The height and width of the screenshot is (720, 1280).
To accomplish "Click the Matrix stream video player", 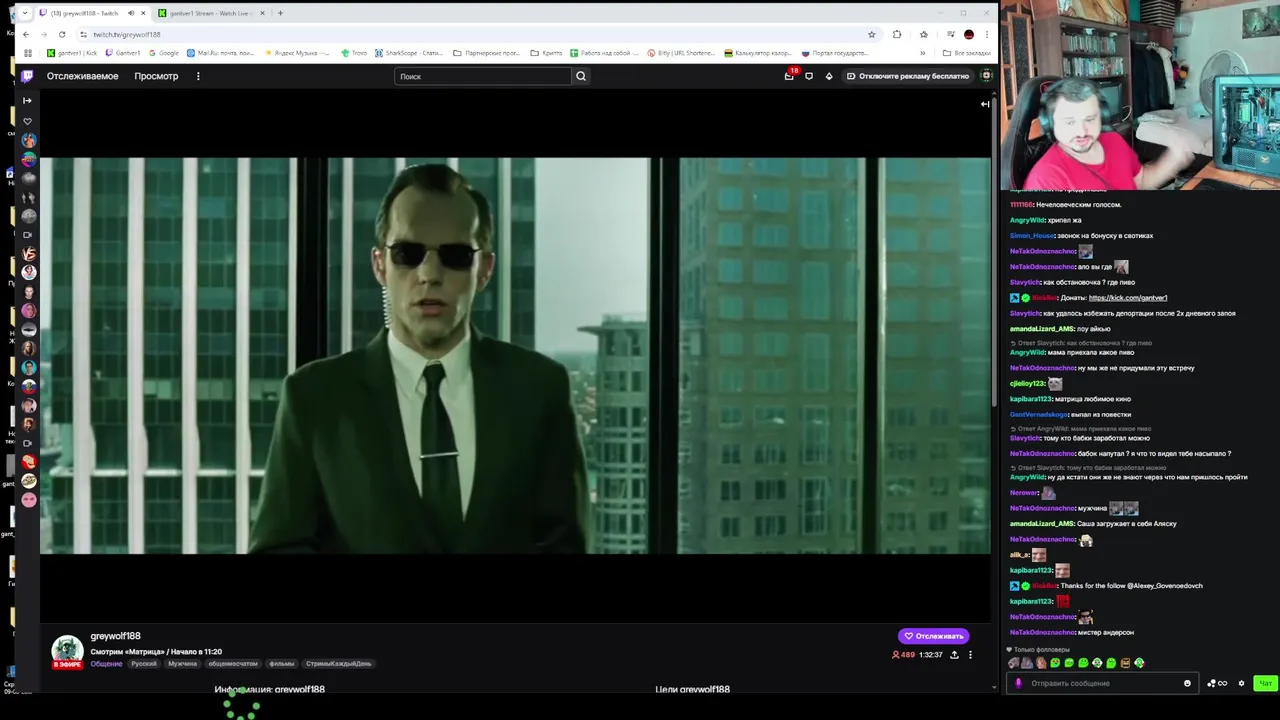I will (x=515, y=355).
